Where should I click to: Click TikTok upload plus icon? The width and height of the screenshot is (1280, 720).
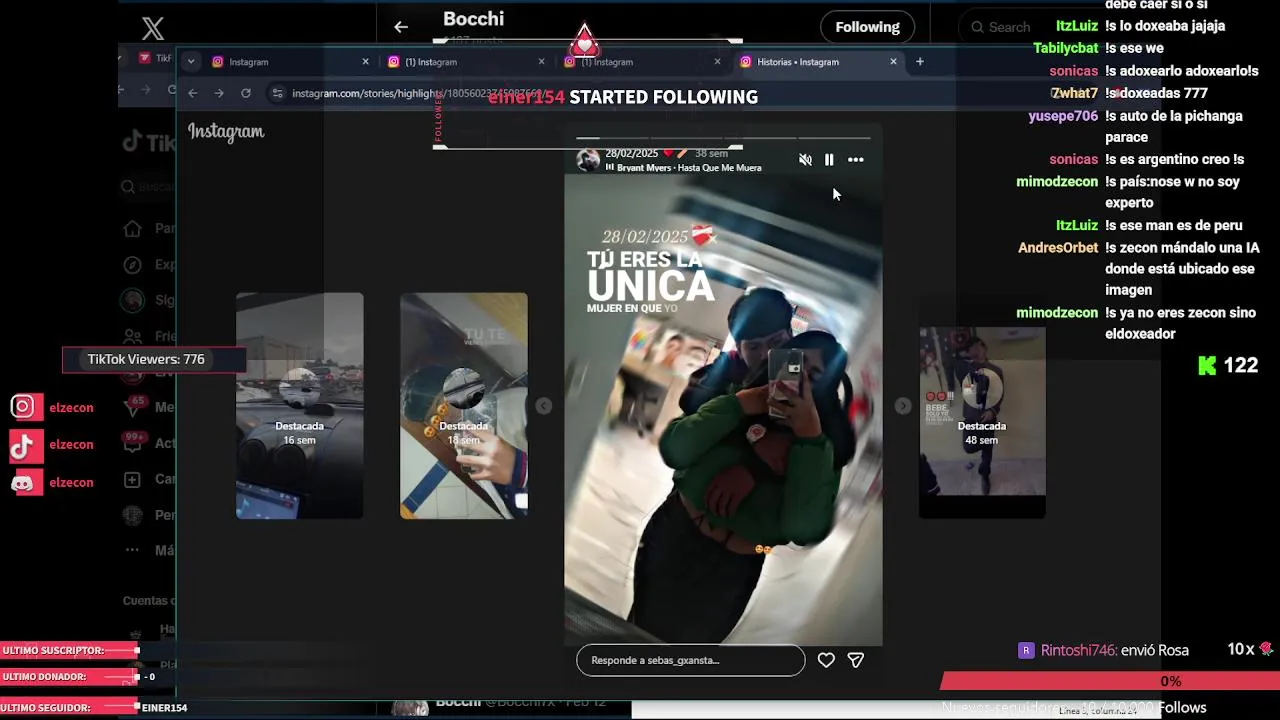[x=132, y=480]
